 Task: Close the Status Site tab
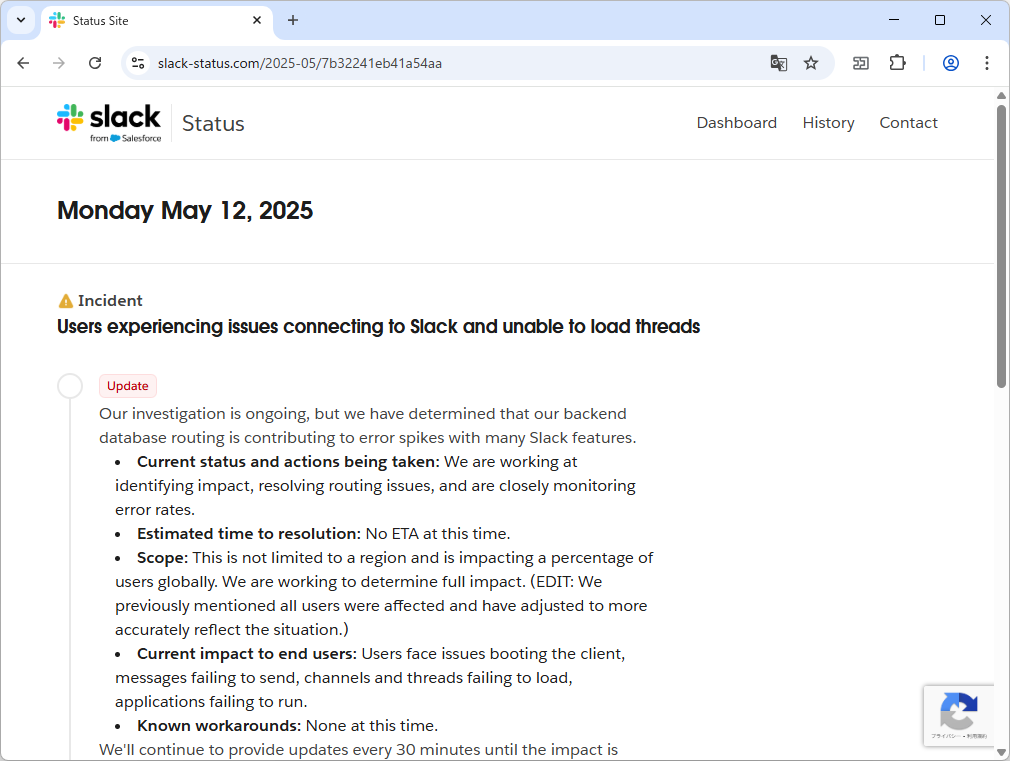point(257,21)
